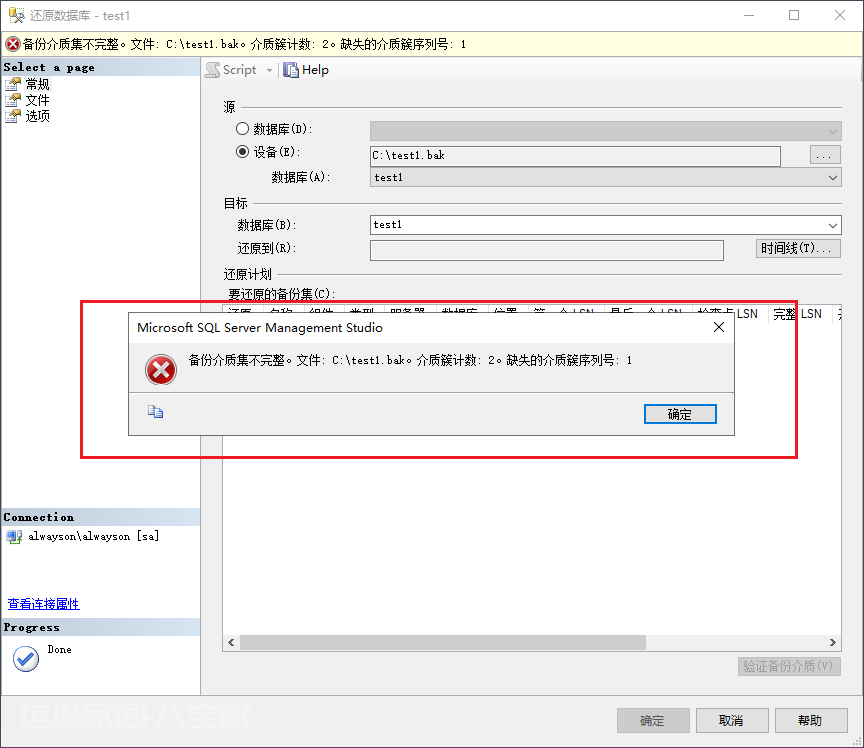Switch to the 文件 page

click(x=37, y=100)
